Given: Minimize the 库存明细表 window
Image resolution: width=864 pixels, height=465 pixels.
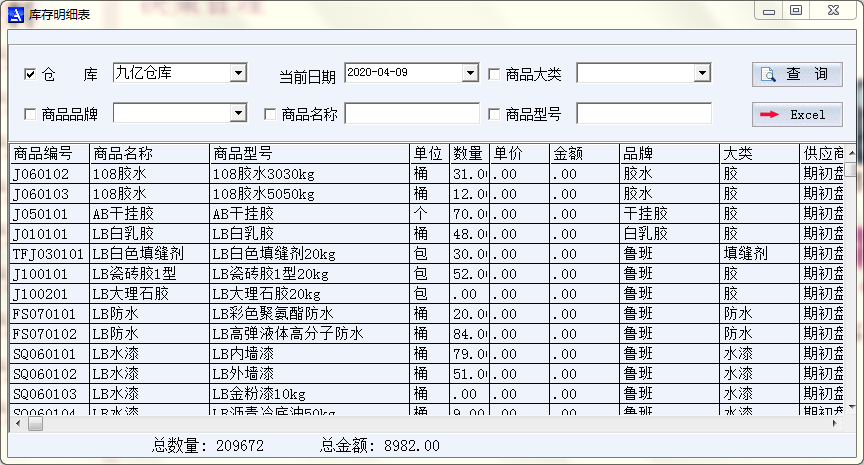Looking at the screenshot, I should 769,10.
